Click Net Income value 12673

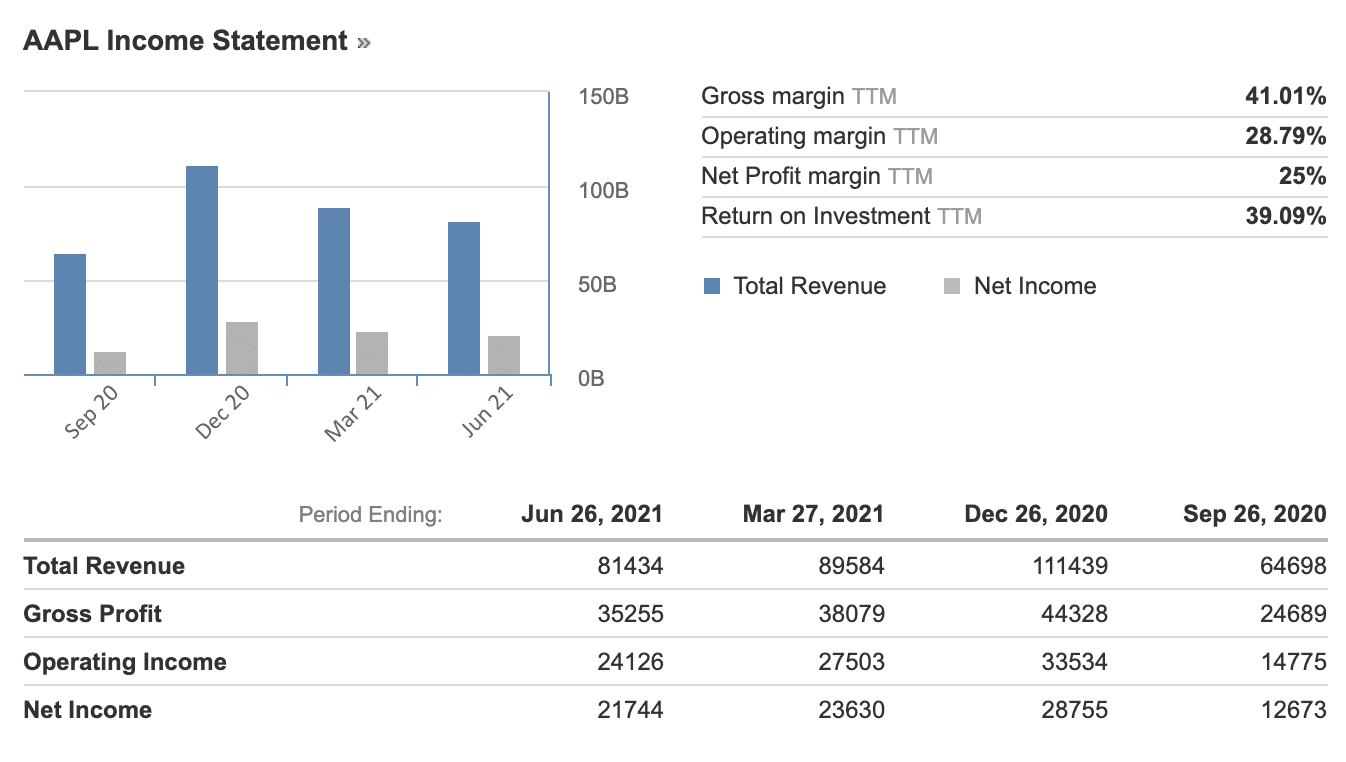click(1294, 710)
